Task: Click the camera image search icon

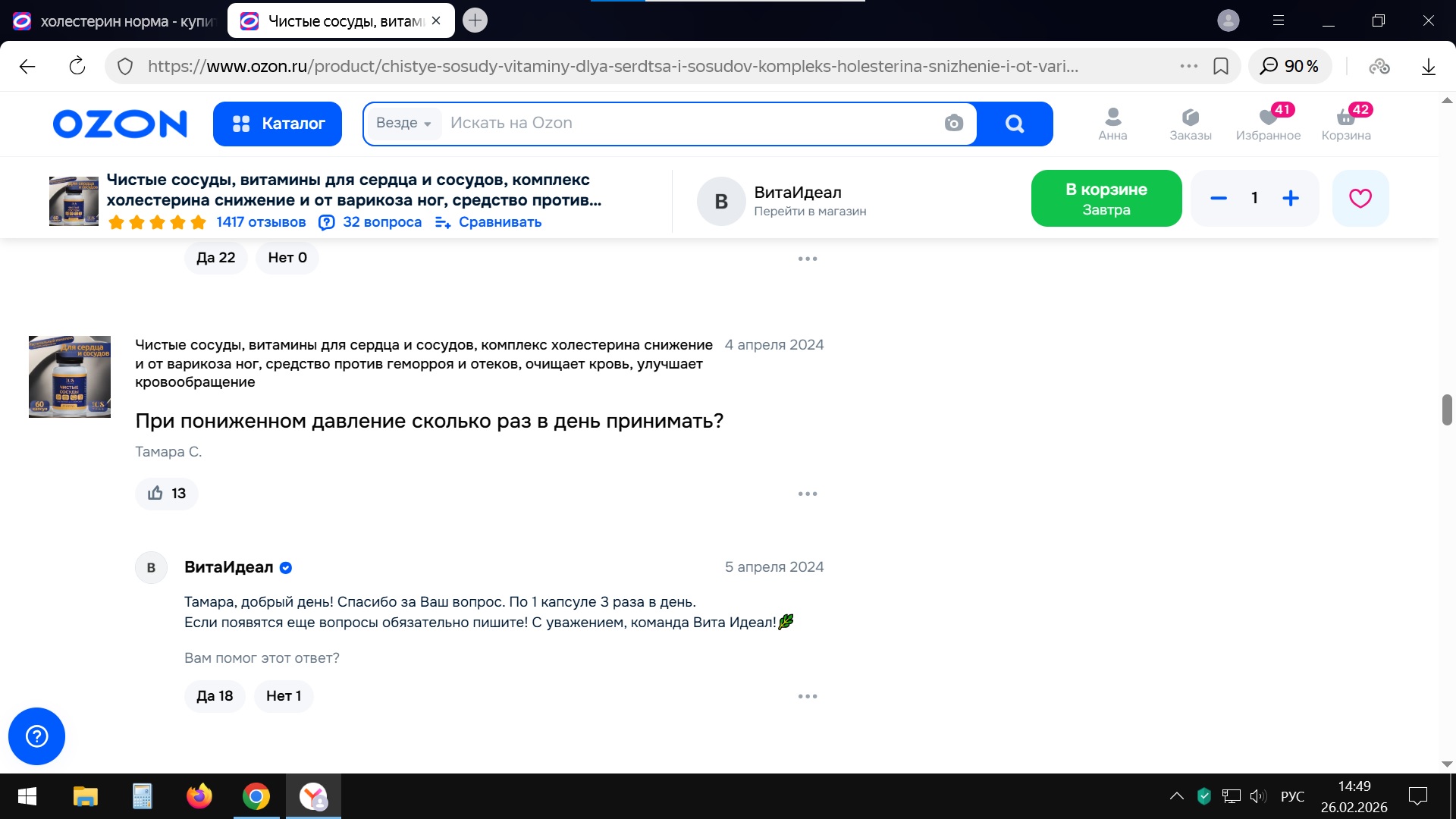Action: point(953,123)
